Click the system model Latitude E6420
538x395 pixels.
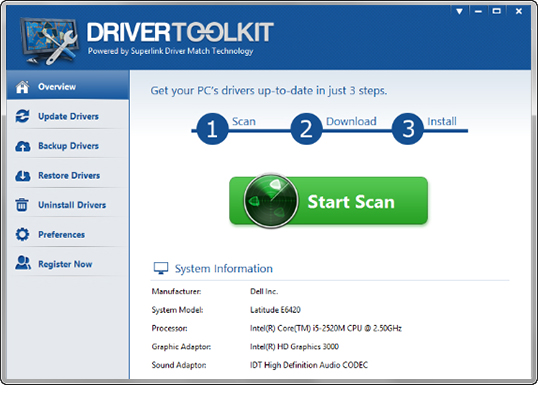275,310
